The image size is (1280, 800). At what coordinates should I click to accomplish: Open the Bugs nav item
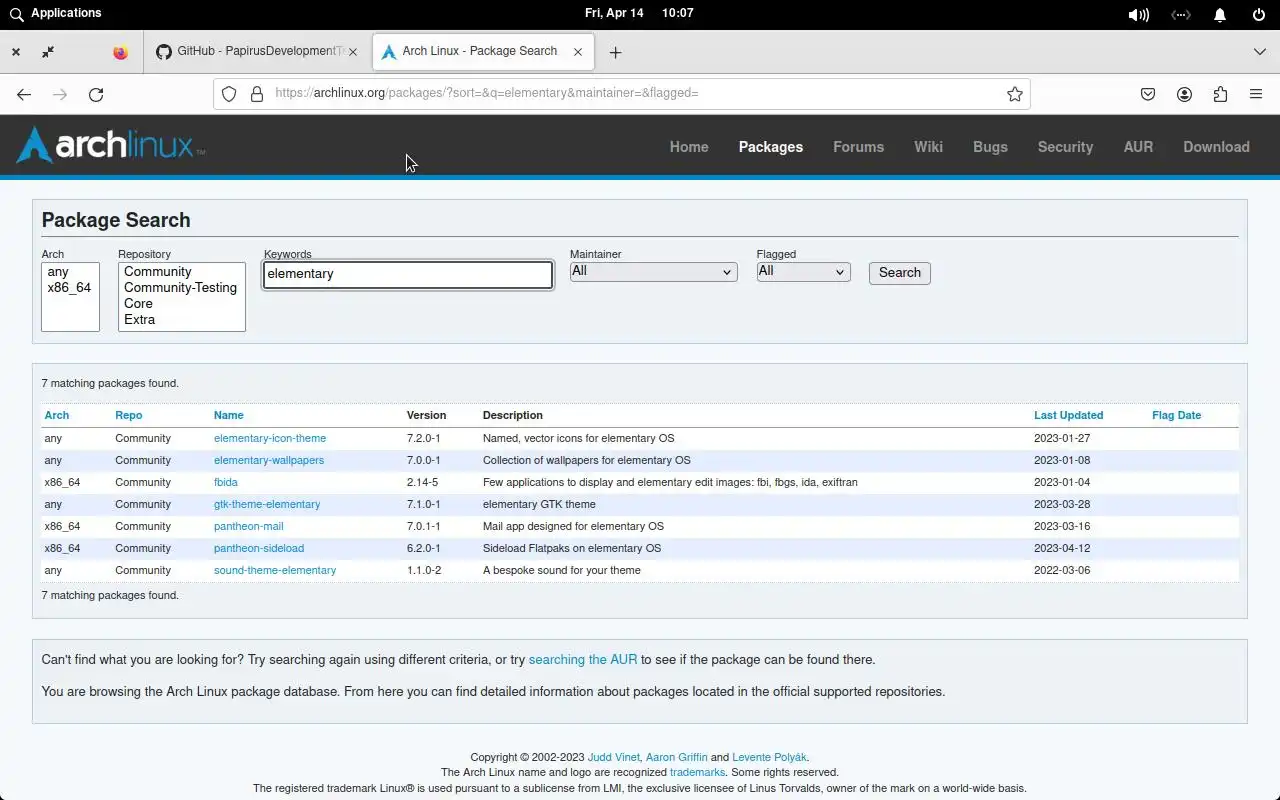coord(990,147)
